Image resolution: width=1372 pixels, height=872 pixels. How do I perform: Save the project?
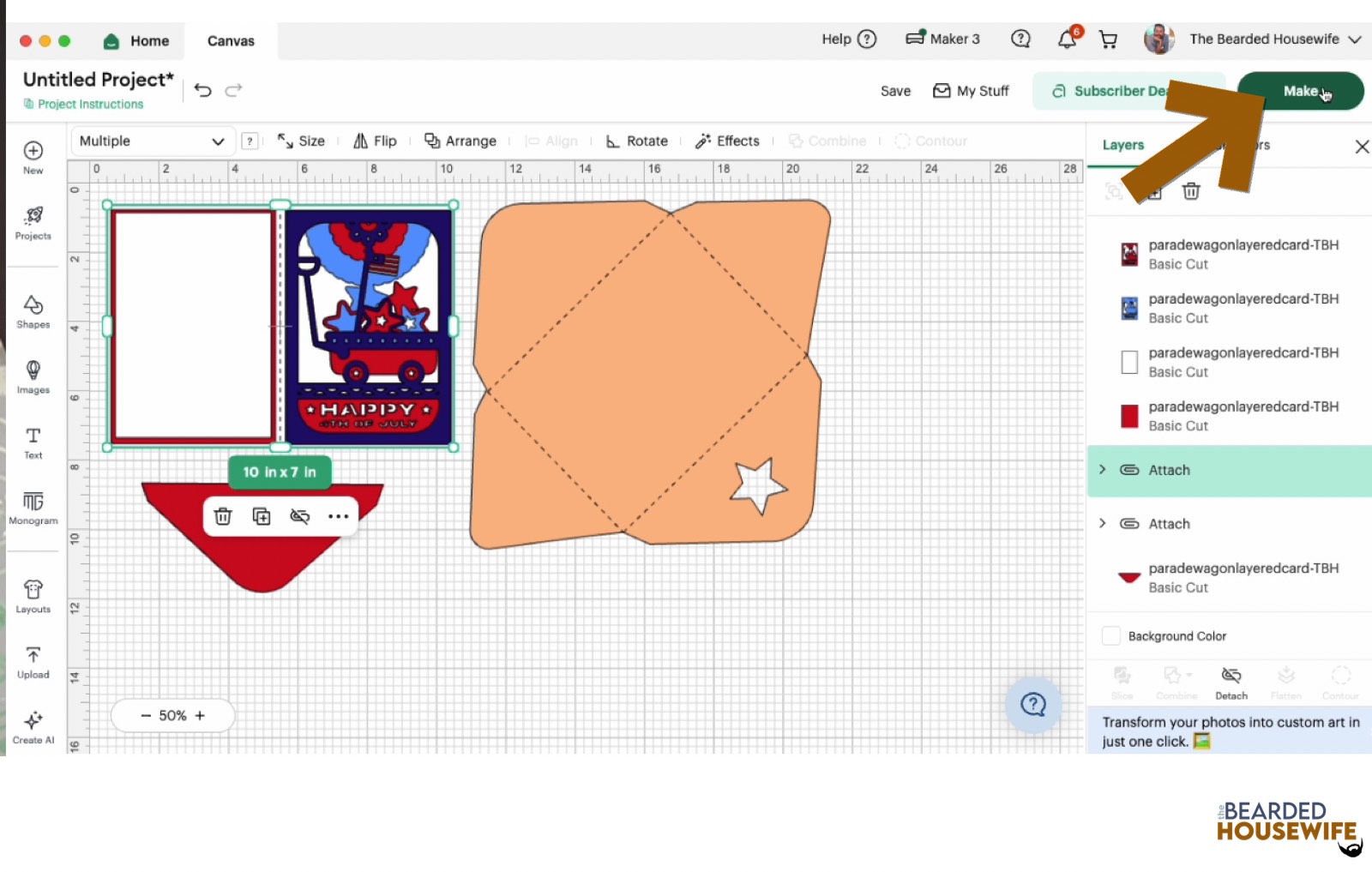click(x=895, y=91)
